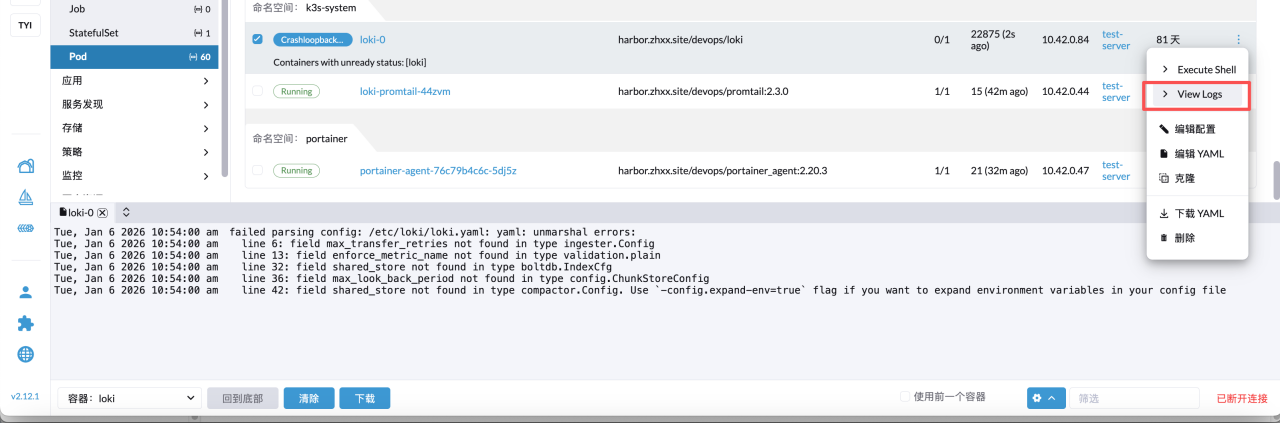1280x423 pixels.
Task: Enable 使用前一个容器 checkbox
Action: pos(905,397)
